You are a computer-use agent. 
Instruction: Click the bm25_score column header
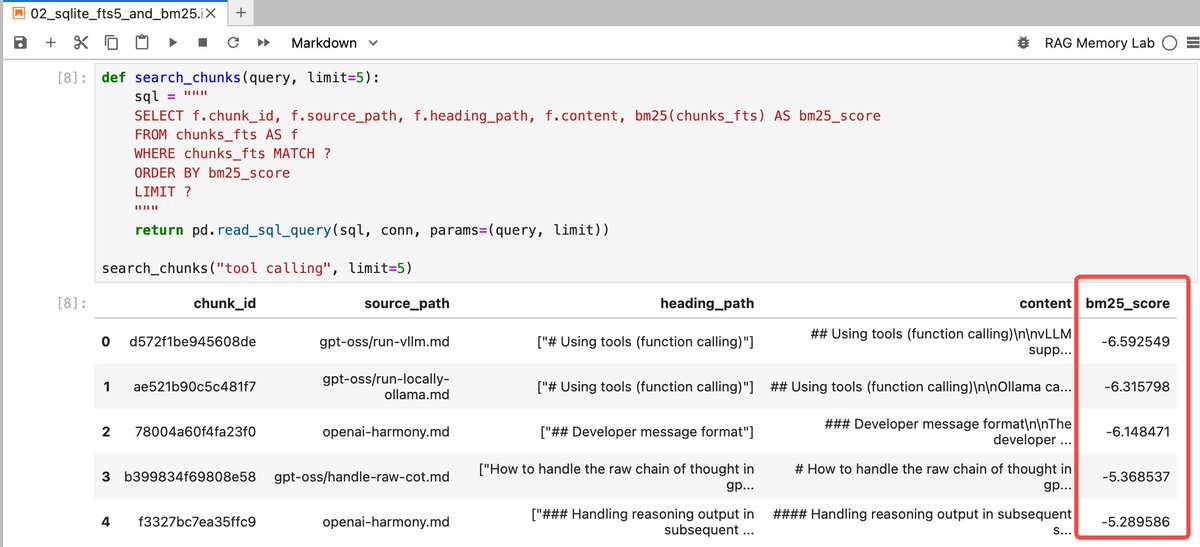pyautogui.click(x=1128, y=303)
